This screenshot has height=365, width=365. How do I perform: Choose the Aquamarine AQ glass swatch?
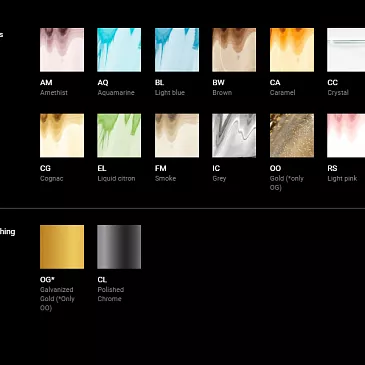pos(119,50)
